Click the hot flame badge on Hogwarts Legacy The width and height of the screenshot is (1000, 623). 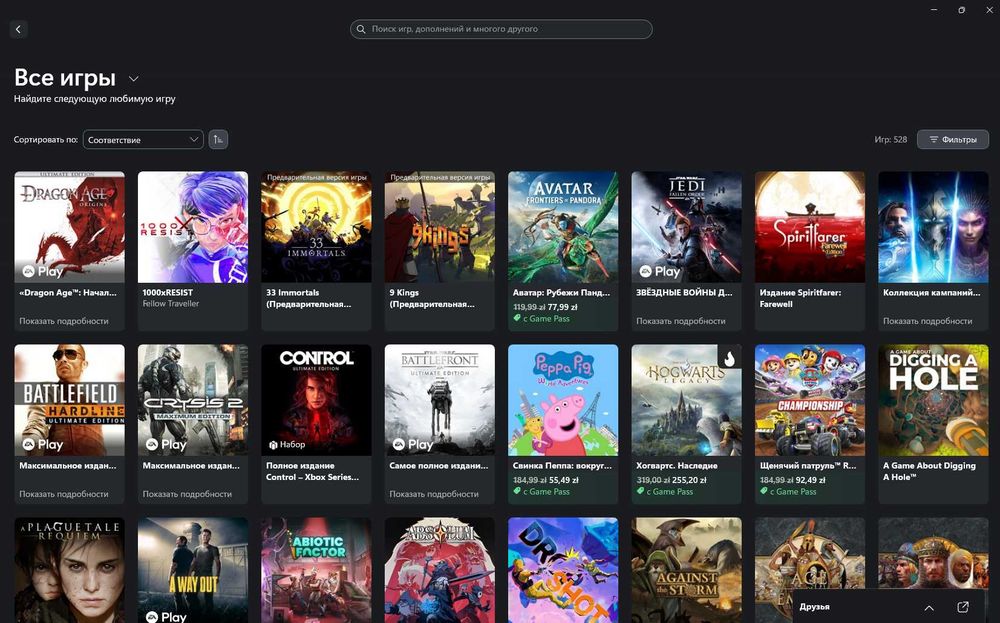(730, 358)
